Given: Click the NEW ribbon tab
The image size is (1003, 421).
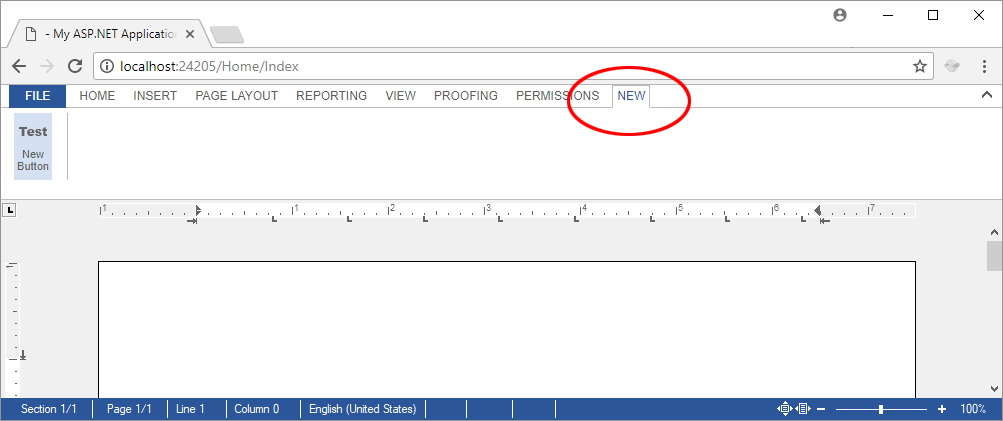Looking at the screenshot, I should [x=631, y=96].
